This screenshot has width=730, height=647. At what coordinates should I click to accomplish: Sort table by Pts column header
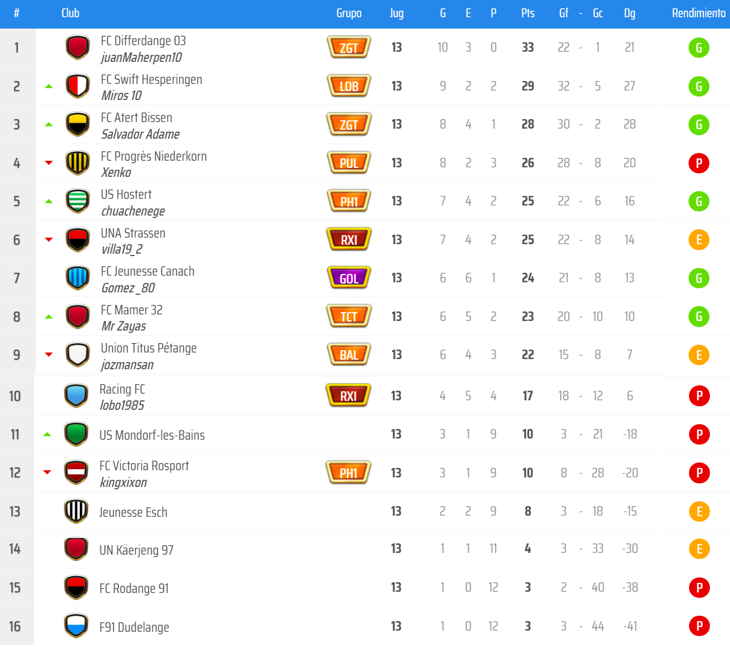click(527, 14)
